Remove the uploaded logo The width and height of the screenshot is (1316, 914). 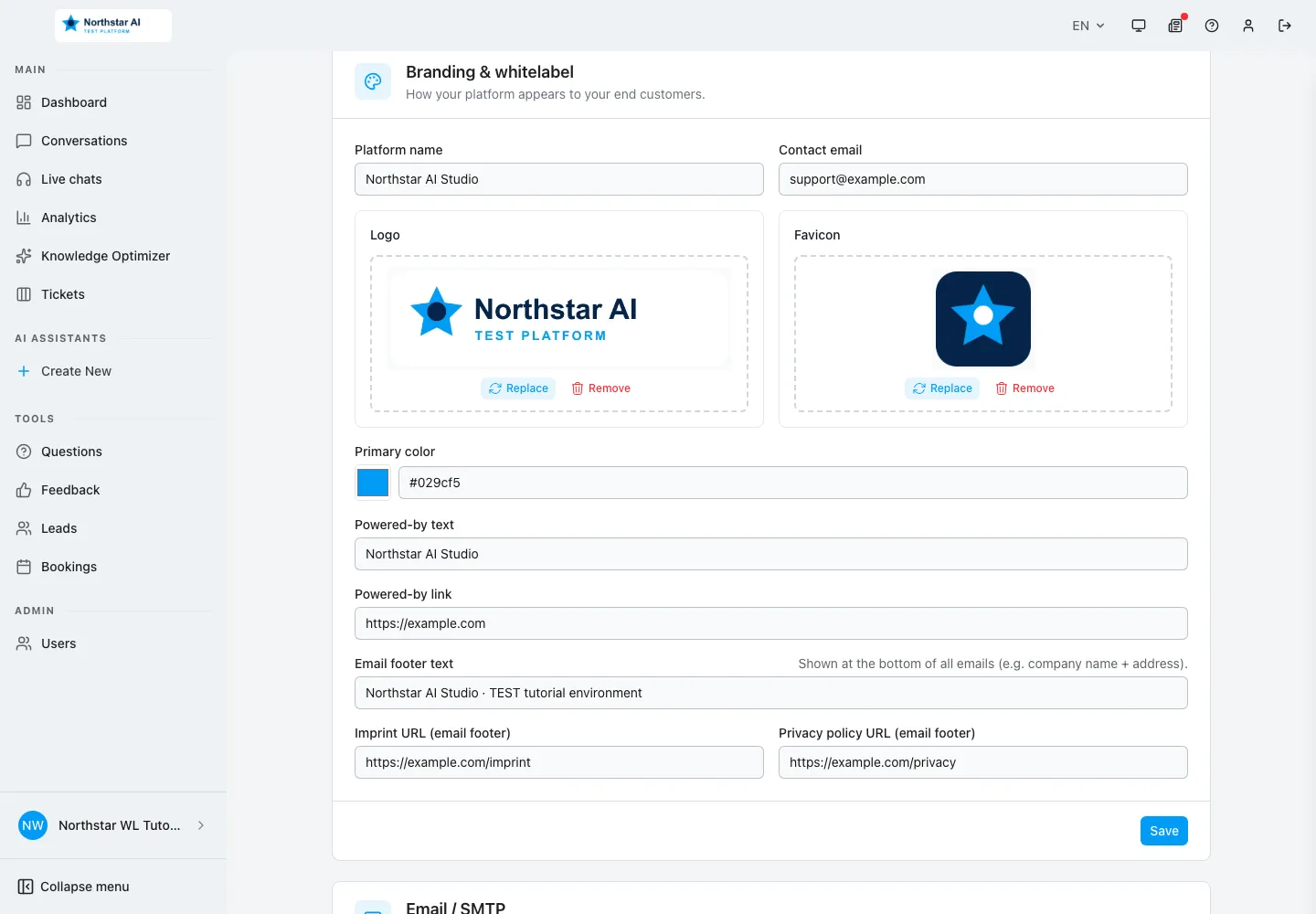pyautogui.click(x=601, y=388)
